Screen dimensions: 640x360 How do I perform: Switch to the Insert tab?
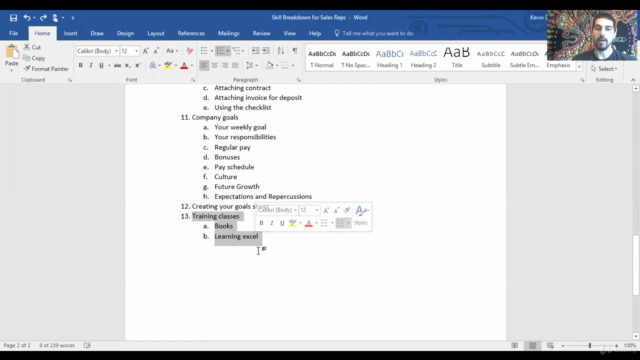click(x=70, y=33)
